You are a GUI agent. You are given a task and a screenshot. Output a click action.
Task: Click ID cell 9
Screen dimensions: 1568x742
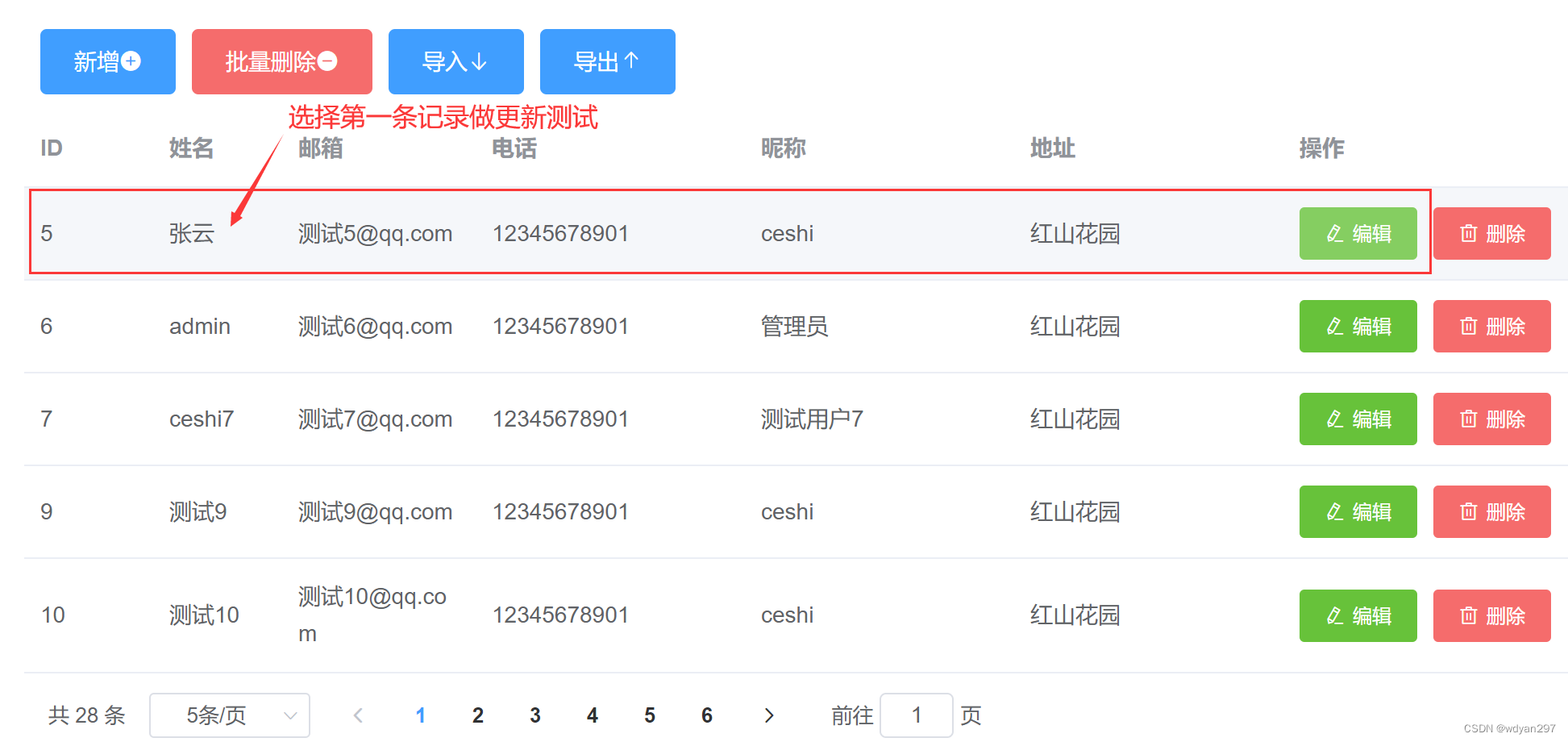click(x=47, y=512)
